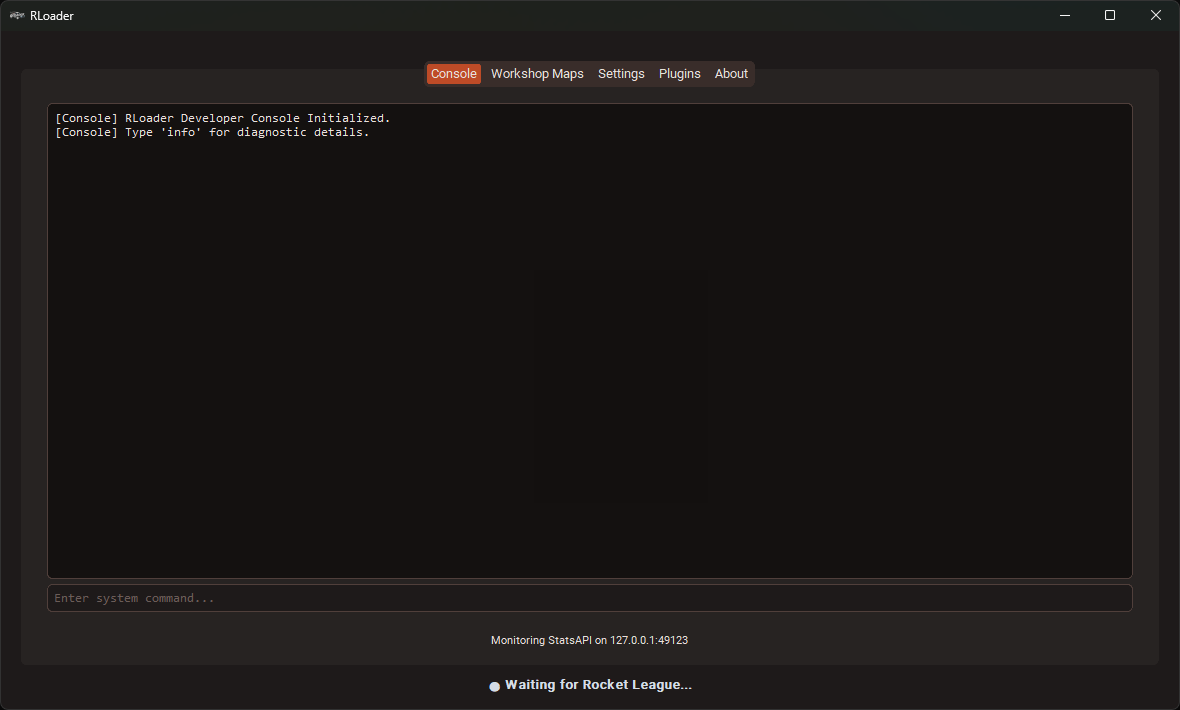Click the status dot beside 'Waiting for Rocket League...'

[x=494, y=686]
